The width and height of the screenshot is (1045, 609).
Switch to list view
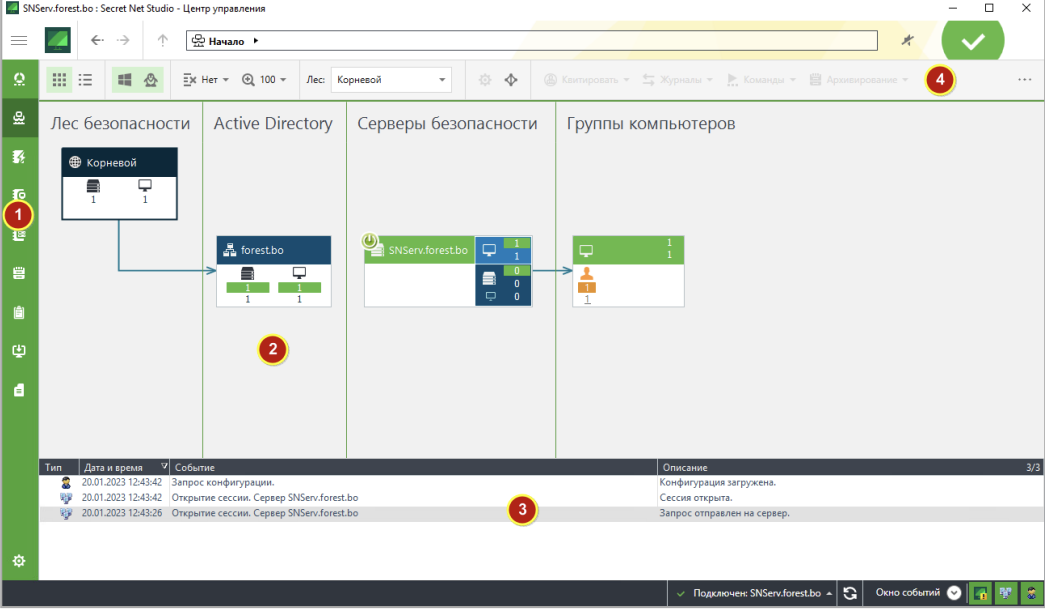pyautogui.click(x=85, y=80)
